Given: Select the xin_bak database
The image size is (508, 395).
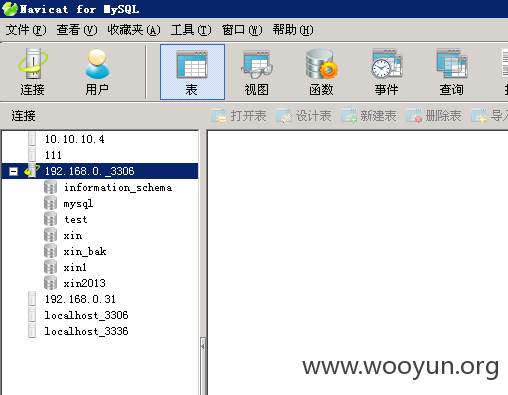Looking at the screenshot, I should (85, 251).
